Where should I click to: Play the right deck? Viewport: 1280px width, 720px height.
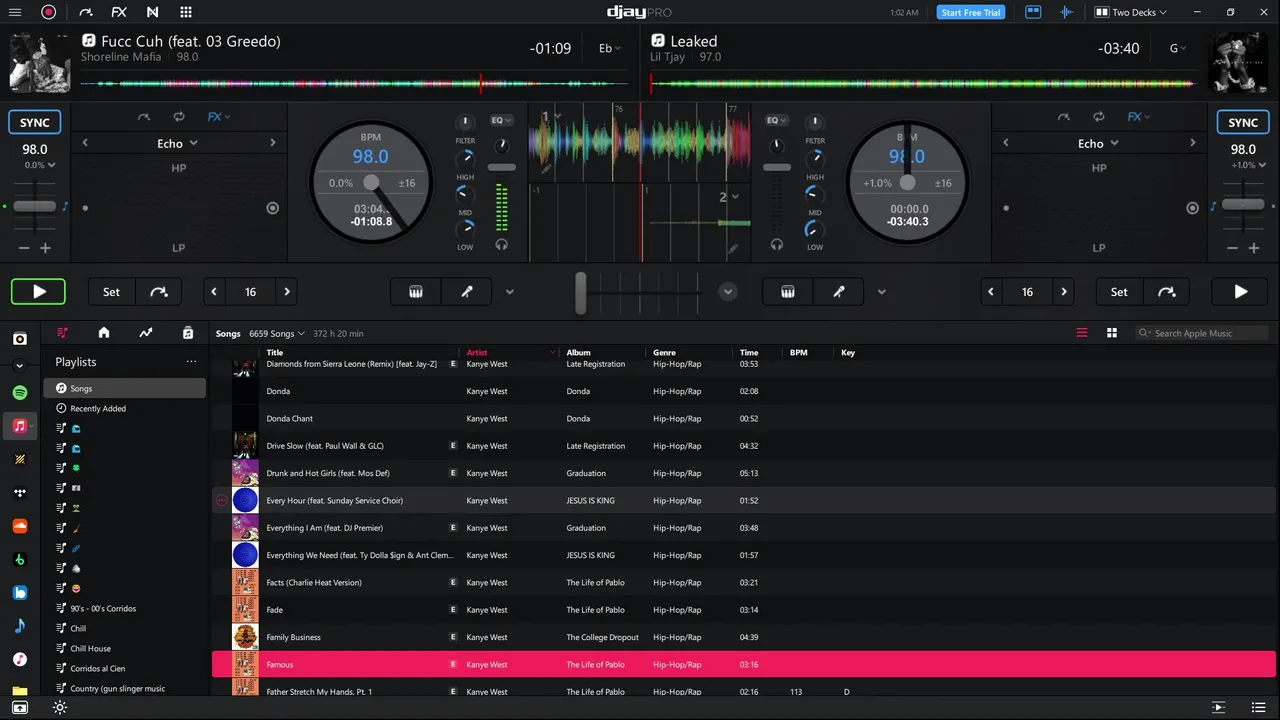point(1241,292)
